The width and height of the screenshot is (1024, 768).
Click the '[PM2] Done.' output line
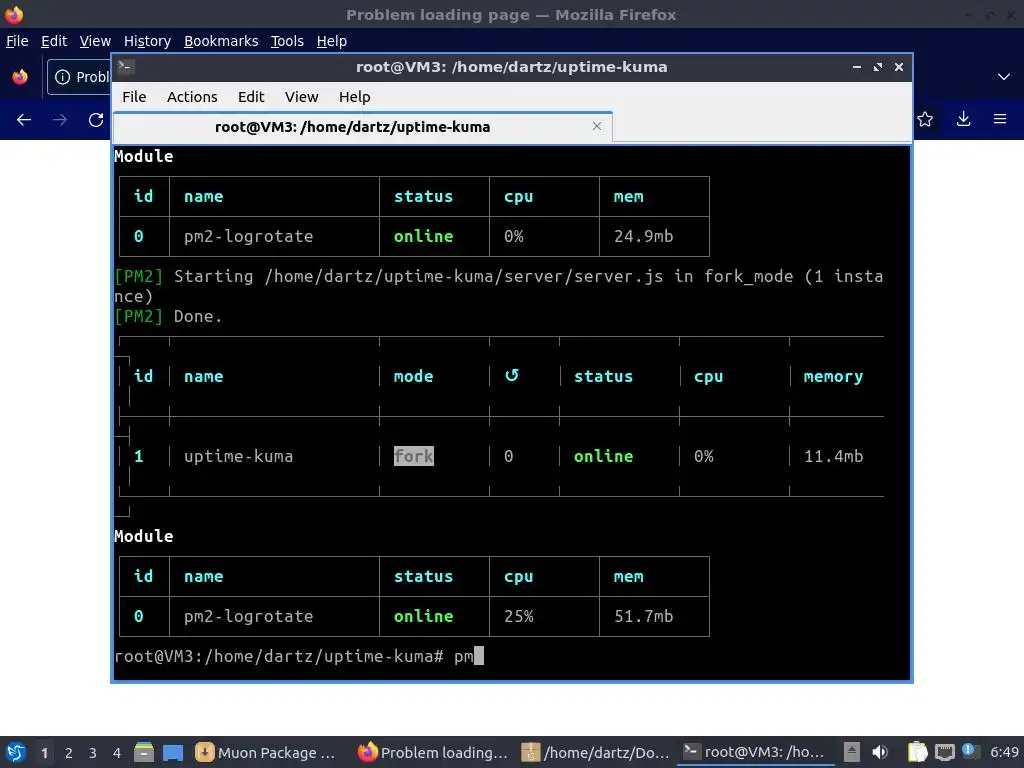(x=168, y=316)
